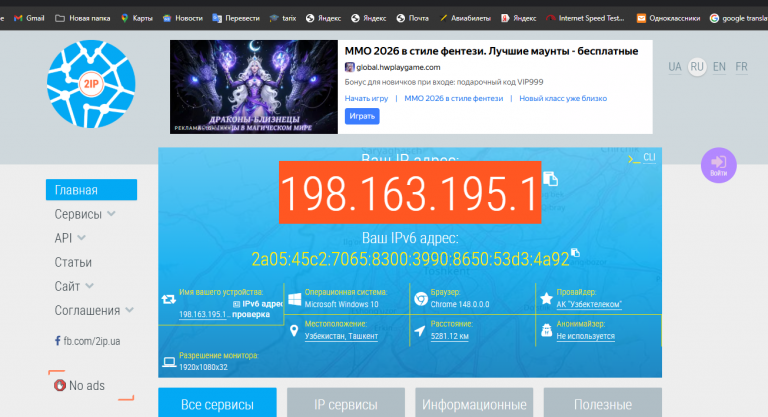Click the Windows logo operating system icon
Image resolution: width=768 pixels, height=417 pixels.
294,299
